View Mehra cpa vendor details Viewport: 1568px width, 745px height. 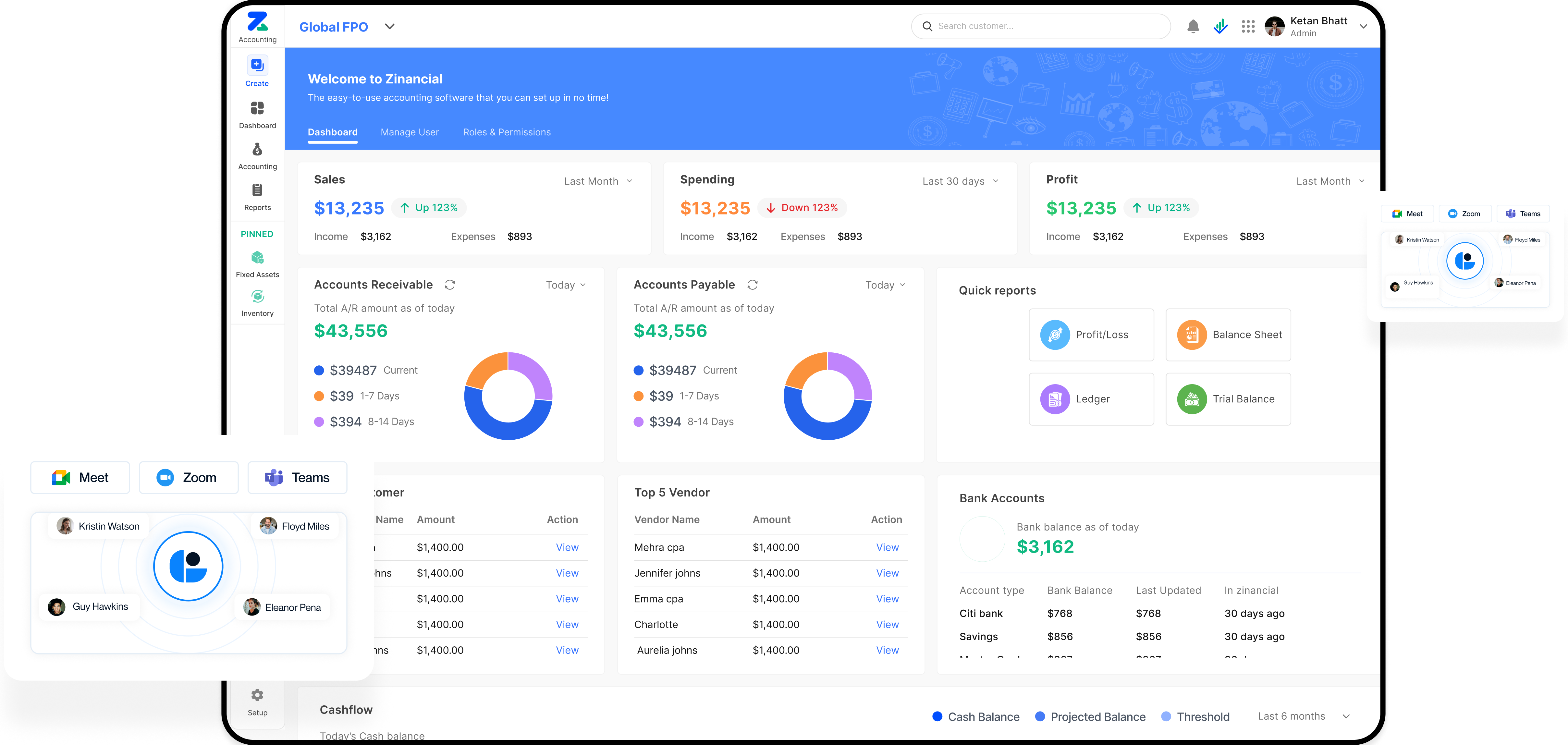887,547
